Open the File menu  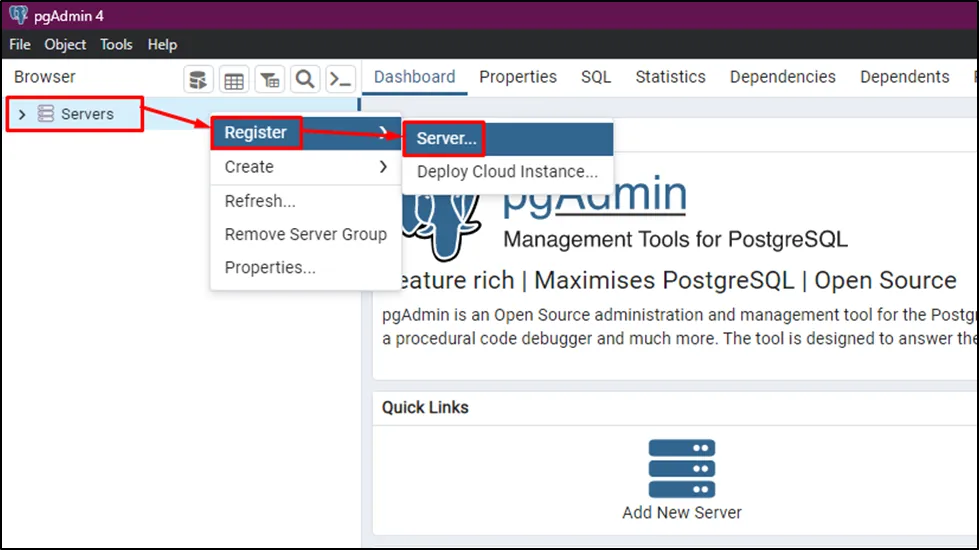(20, 45)
